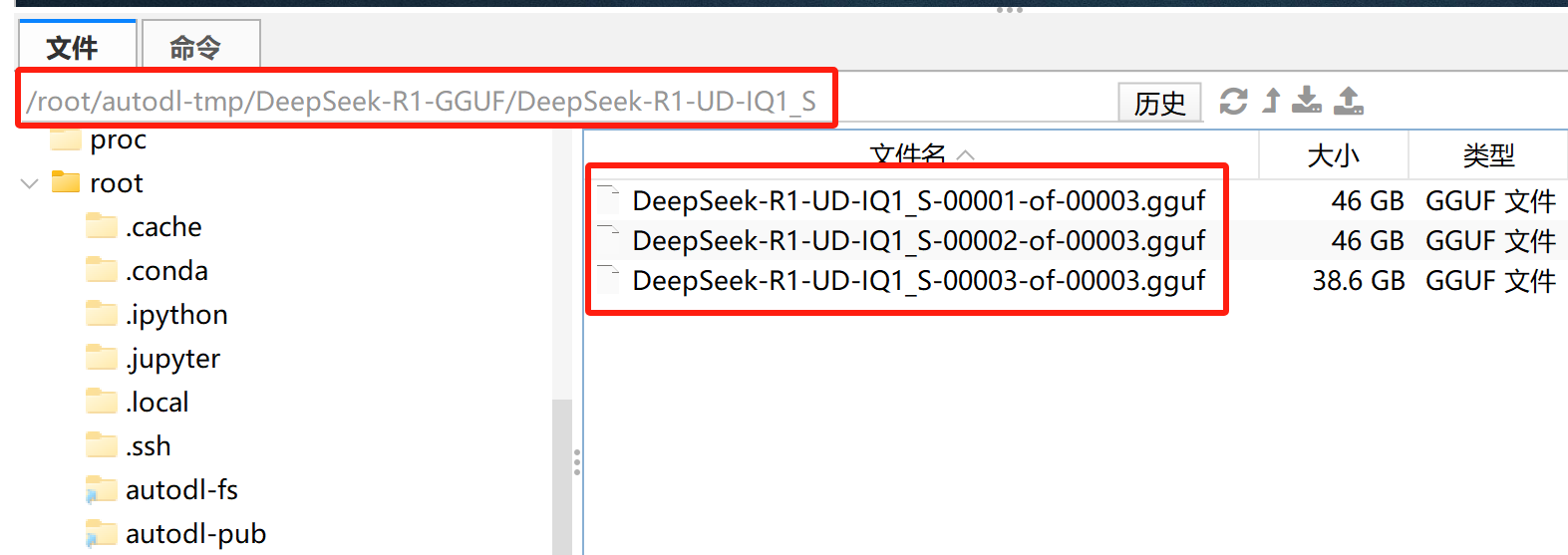
Task: Click GGUF 文件 type of second file
Action: click(x=1490, y=241)
